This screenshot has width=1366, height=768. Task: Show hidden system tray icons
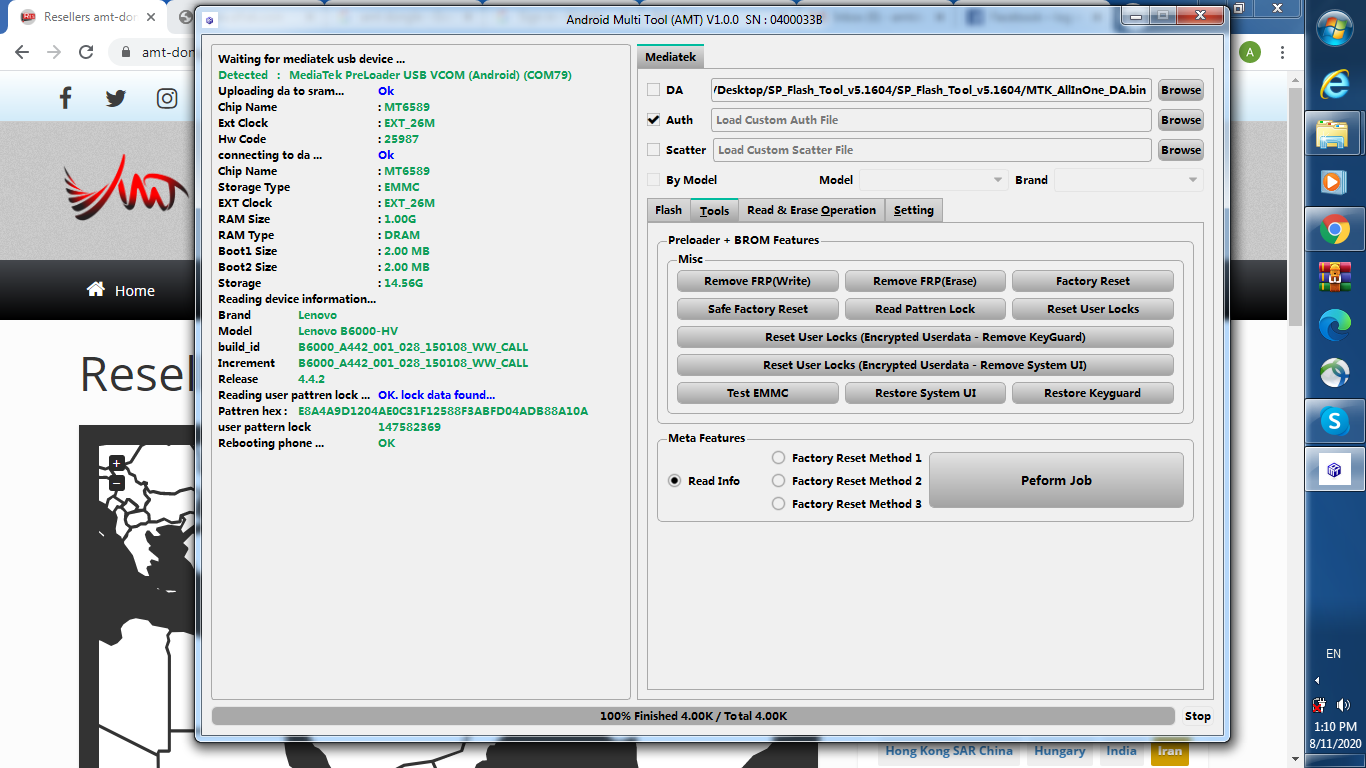coord(1317,681)
